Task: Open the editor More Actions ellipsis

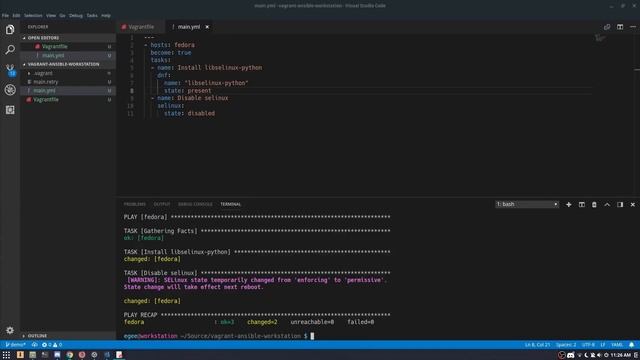Action: 633,27
